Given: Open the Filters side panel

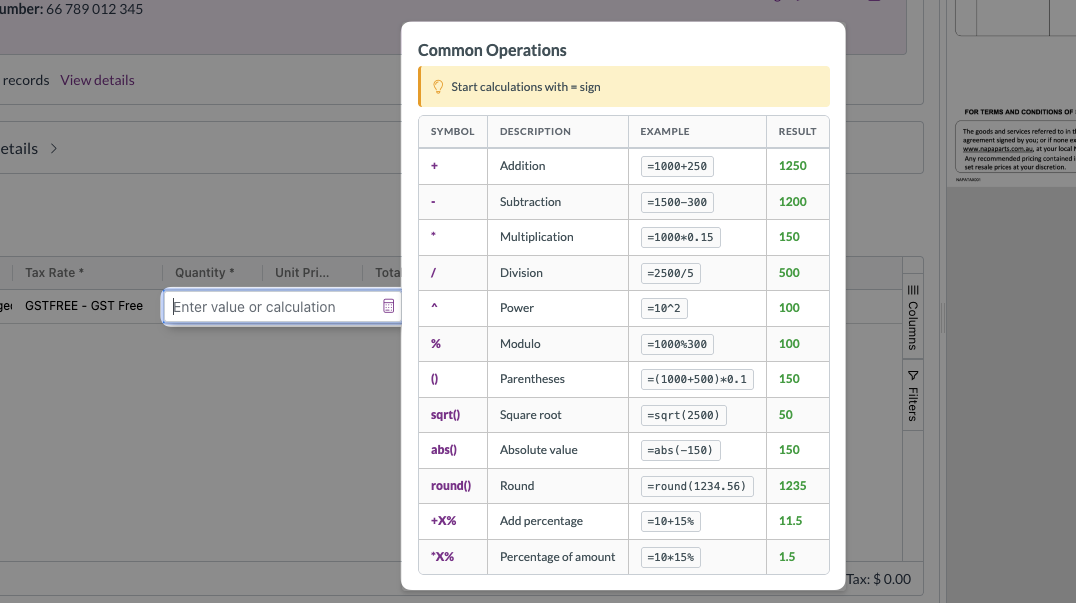Looking at the screenshot, I should pyautogui.click(x=912, y=395).
